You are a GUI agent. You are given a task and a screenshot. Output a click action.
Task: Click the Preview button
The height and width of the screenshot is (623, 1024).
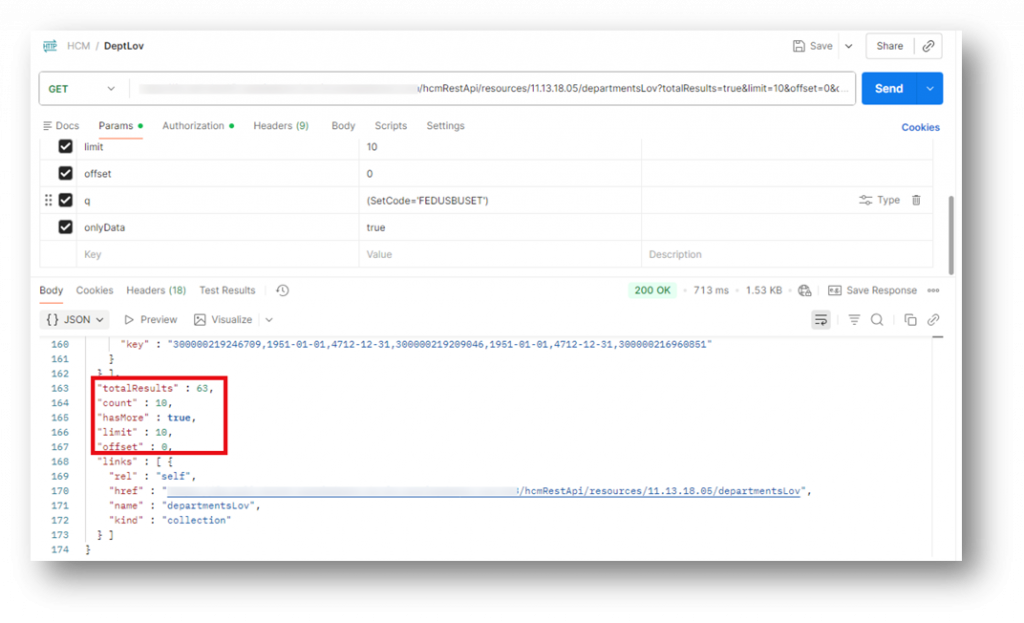(x=151, y=319)
